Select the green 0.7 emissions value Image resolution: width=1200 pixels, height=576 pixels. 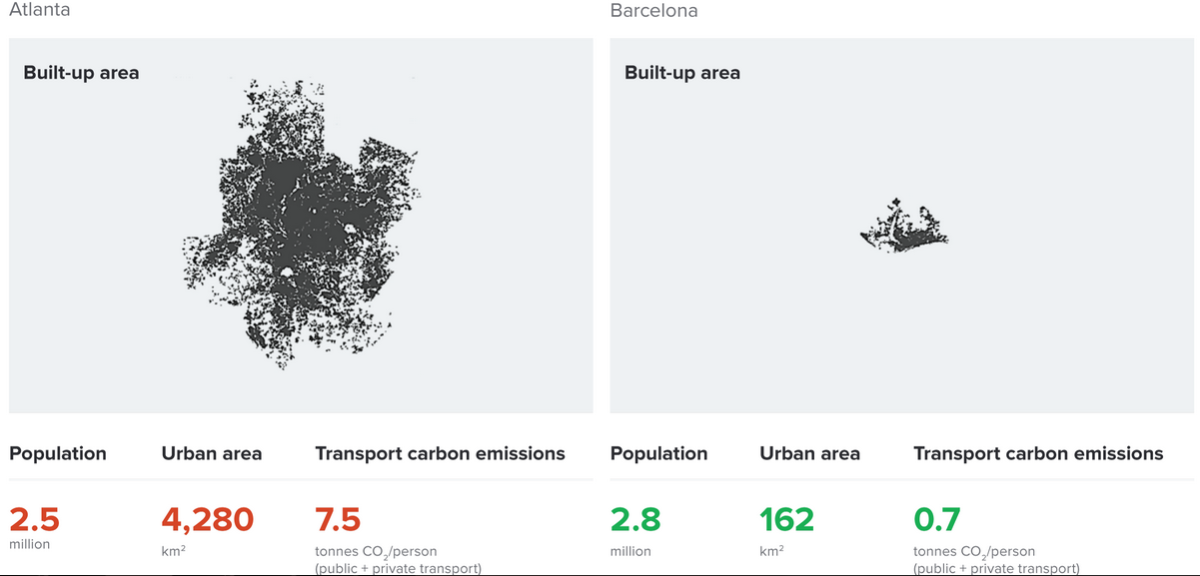coord(936,520)
